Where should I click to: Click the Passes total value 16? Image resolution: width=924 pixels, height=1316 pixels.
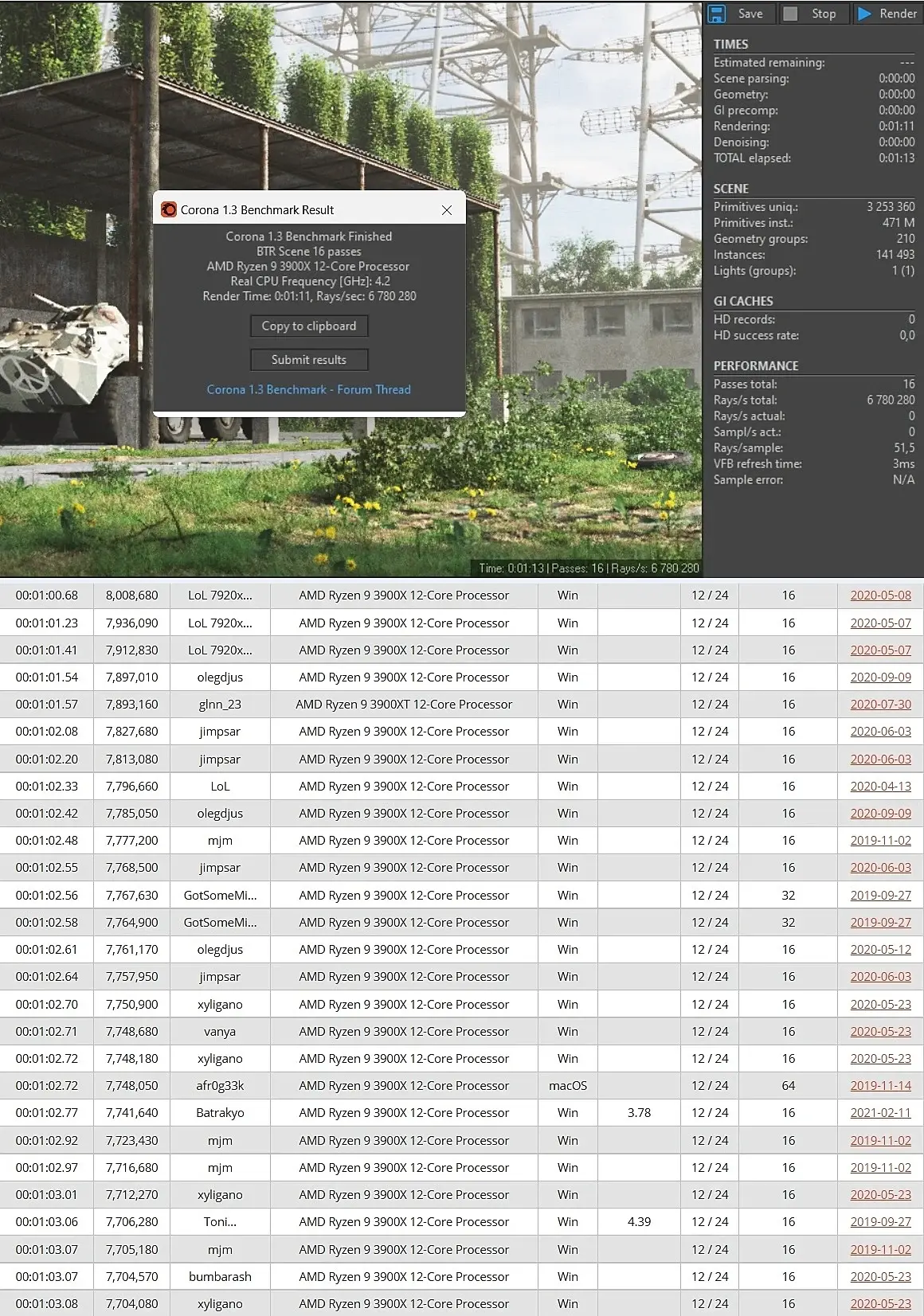pyautogui.click(x=909, y=385)
